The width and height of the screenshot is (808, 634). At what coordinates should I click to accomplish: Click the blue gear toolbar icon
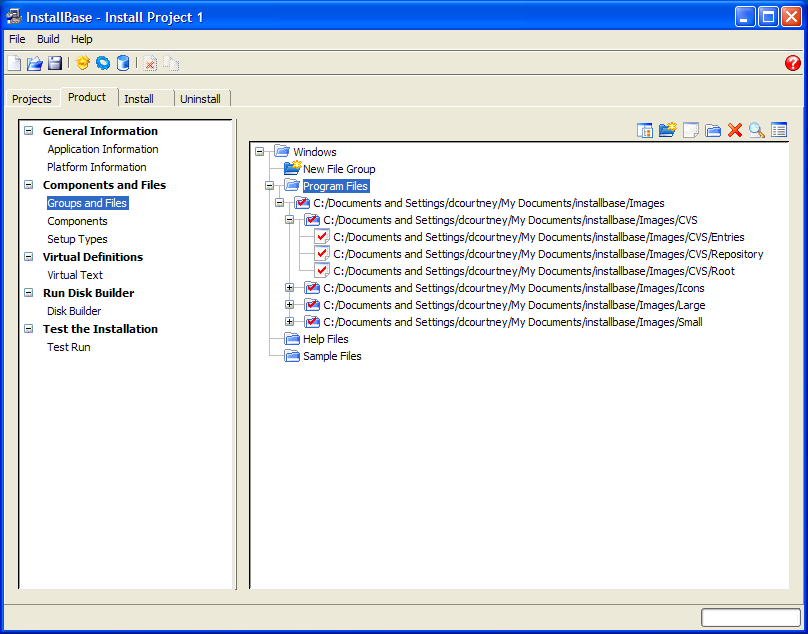(x=103, y=63)
